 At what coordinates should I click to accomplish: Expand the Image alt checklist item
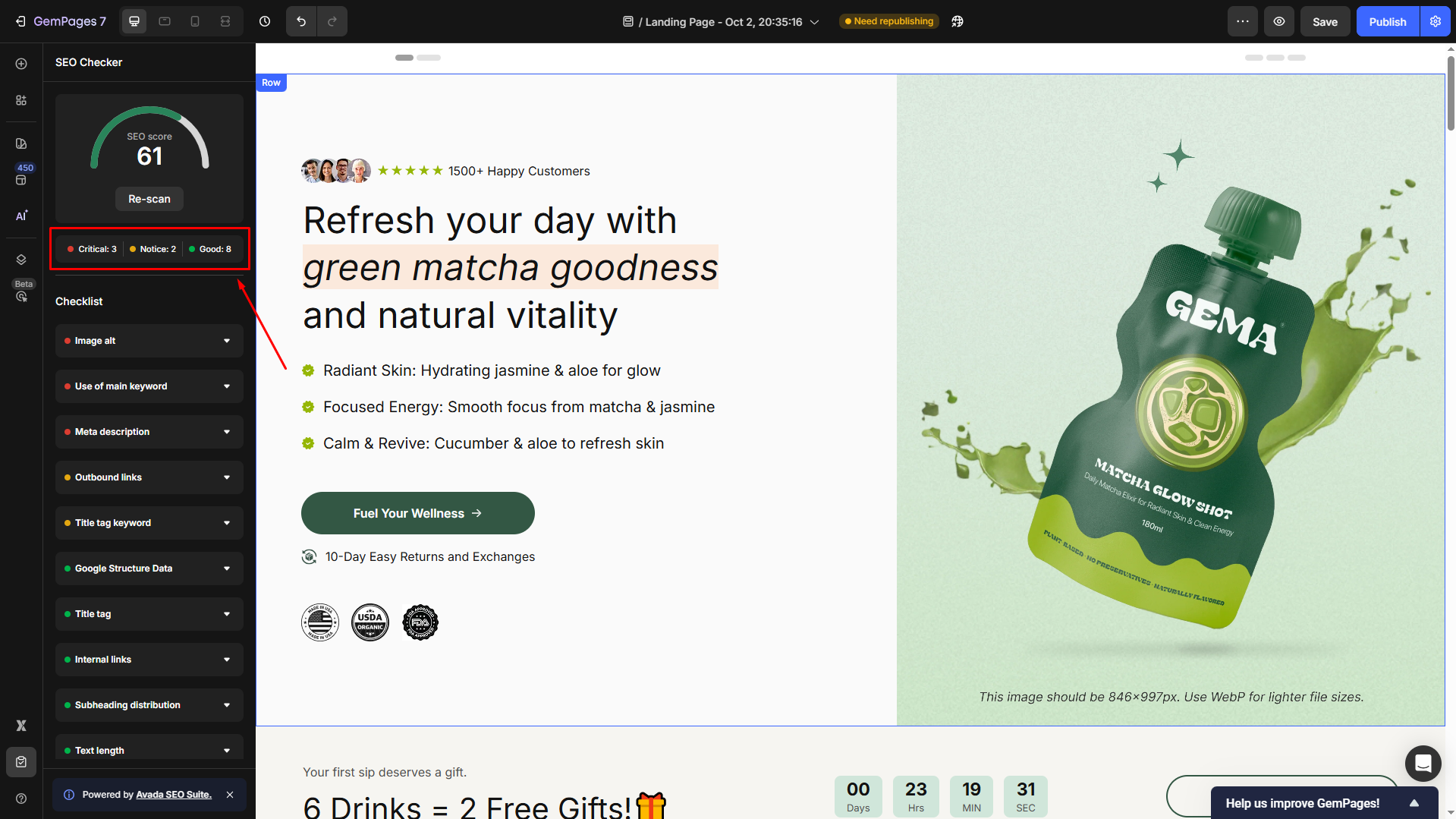tap(149, 341)
